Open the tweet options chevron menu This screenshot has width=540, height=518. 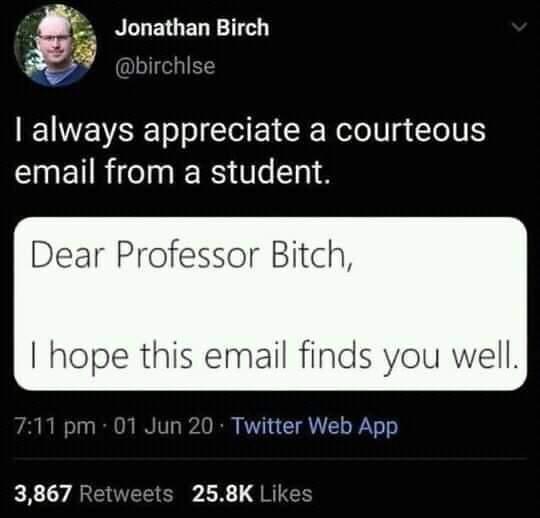(x=519, y=27)
